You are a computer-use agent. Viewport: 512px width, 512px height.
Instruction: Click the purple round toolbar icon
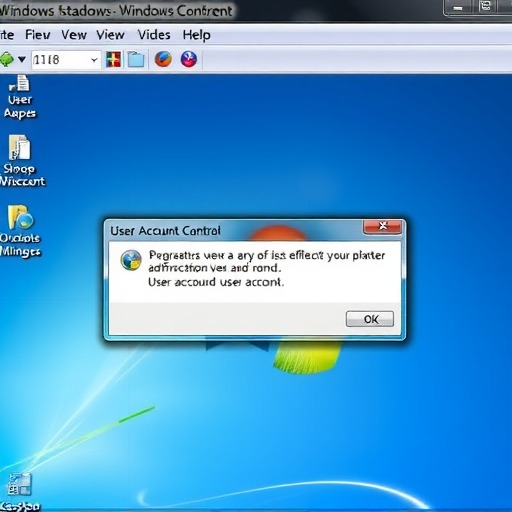[189, 60]
